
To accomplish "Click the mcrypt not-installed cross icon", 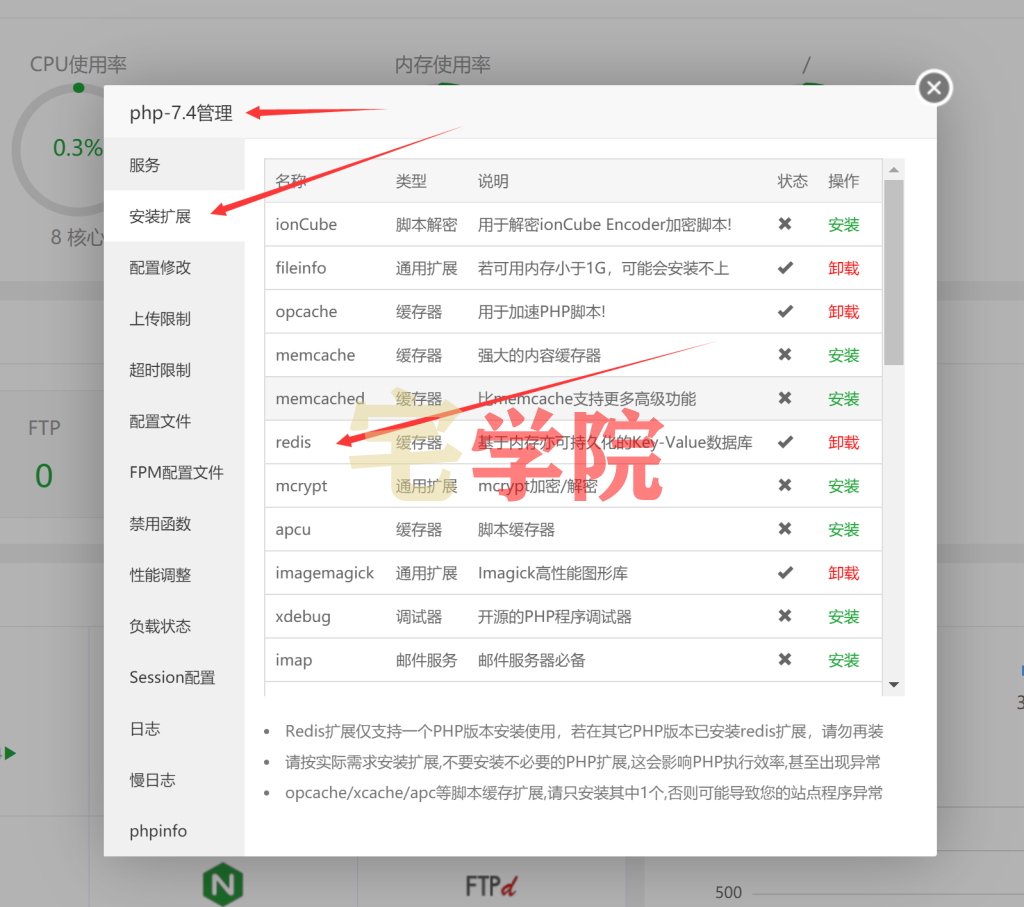I will (x=785, y=485).
